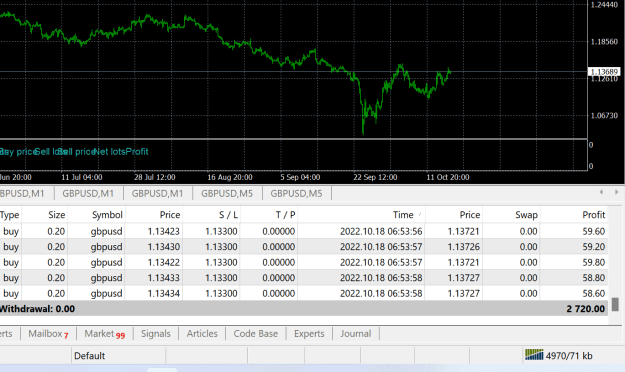Select the 4970/71 kb traffic indicator
The width and height of the screenshot is (625, 372).
[x=568, y=356]
